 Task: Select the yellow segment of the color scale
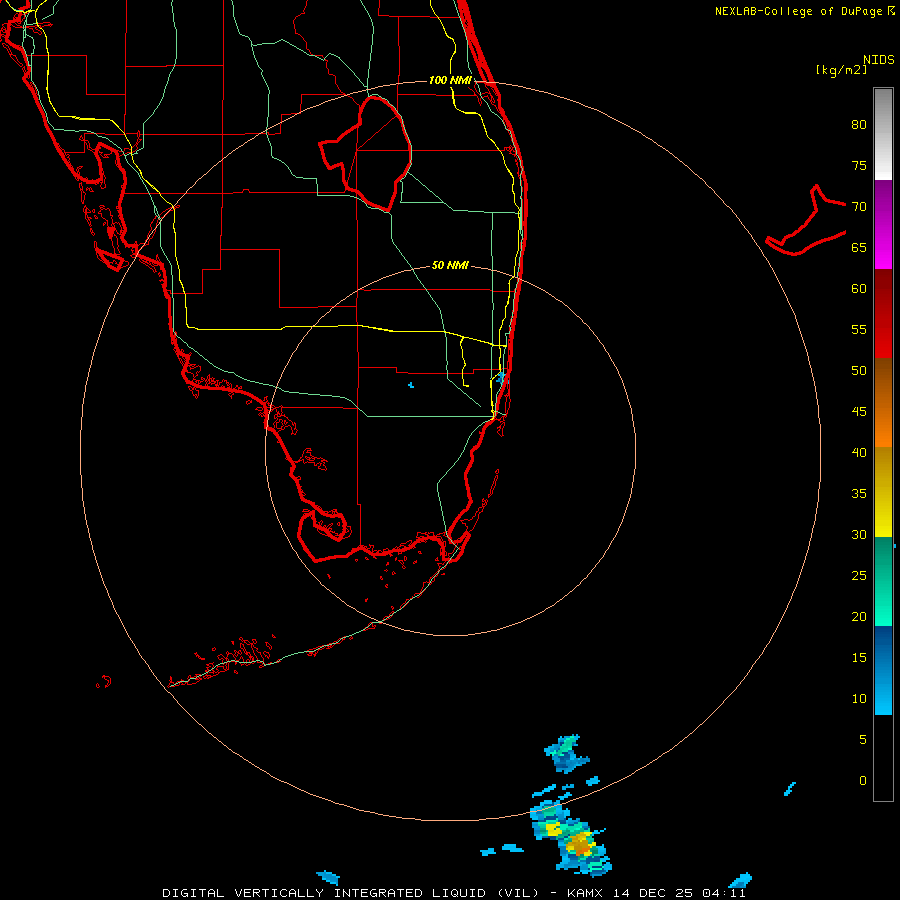click(883, 492)
